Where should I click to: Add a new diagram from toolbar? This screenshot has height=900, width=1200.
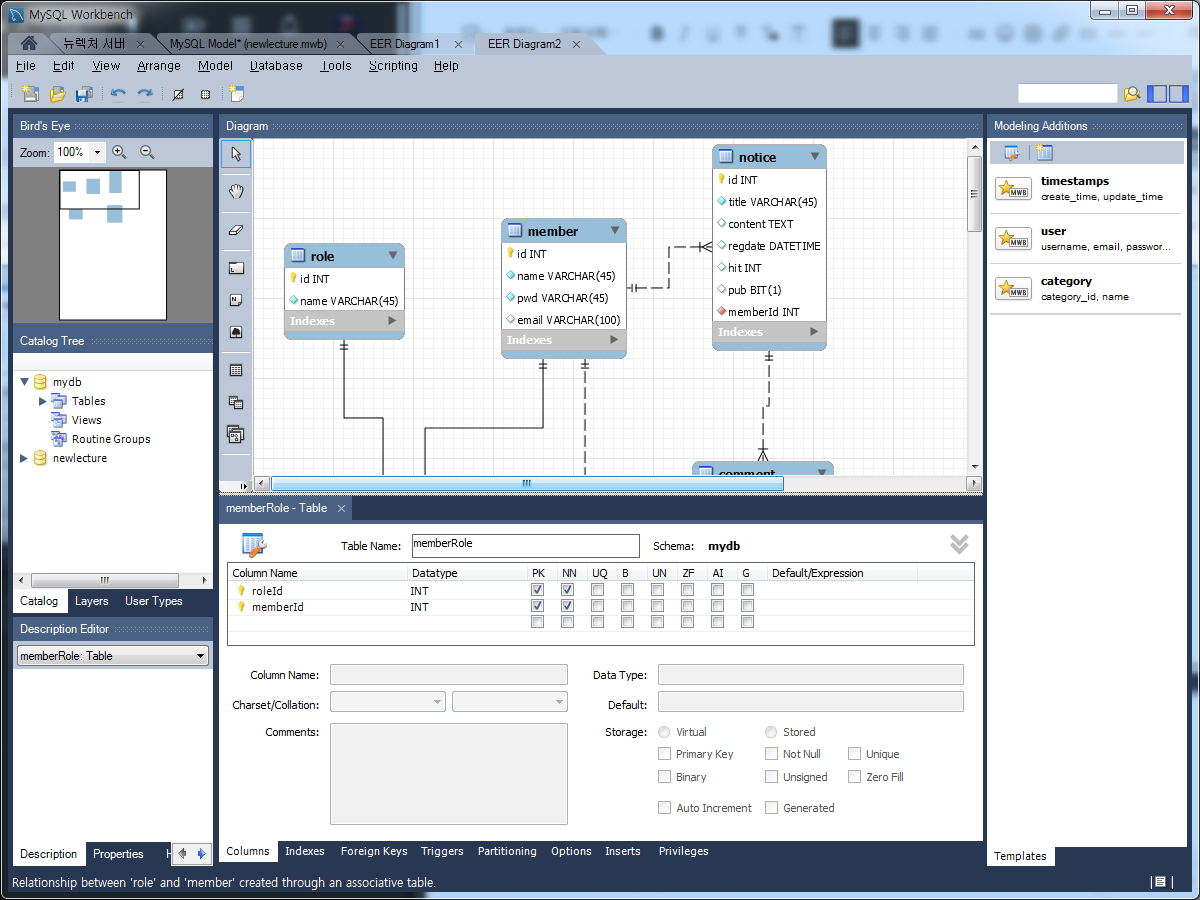tap(237, 94)
